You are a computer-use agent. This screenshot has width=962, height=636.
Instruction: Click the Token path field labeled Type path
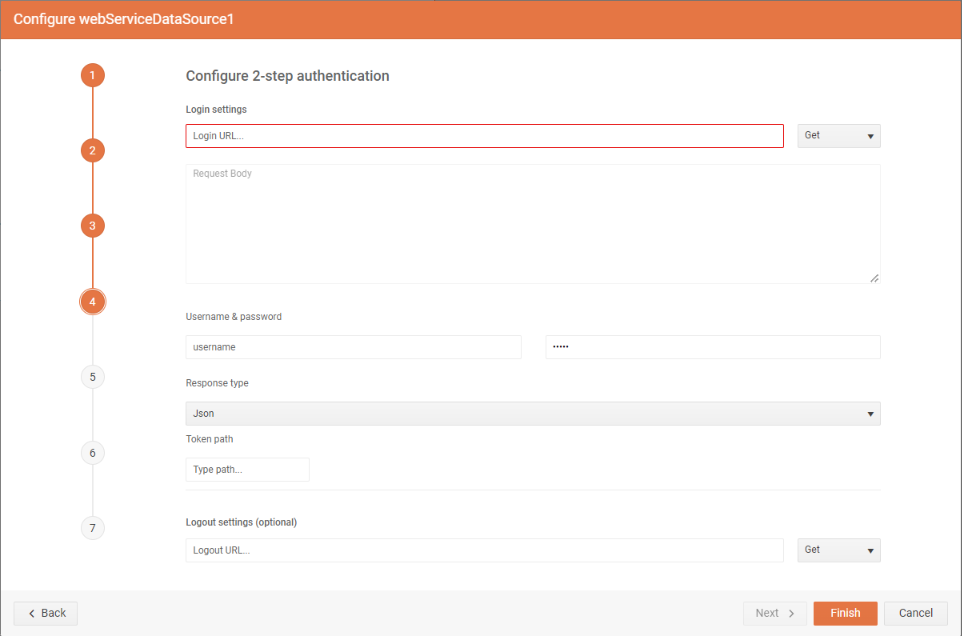(x=247, y=469)
